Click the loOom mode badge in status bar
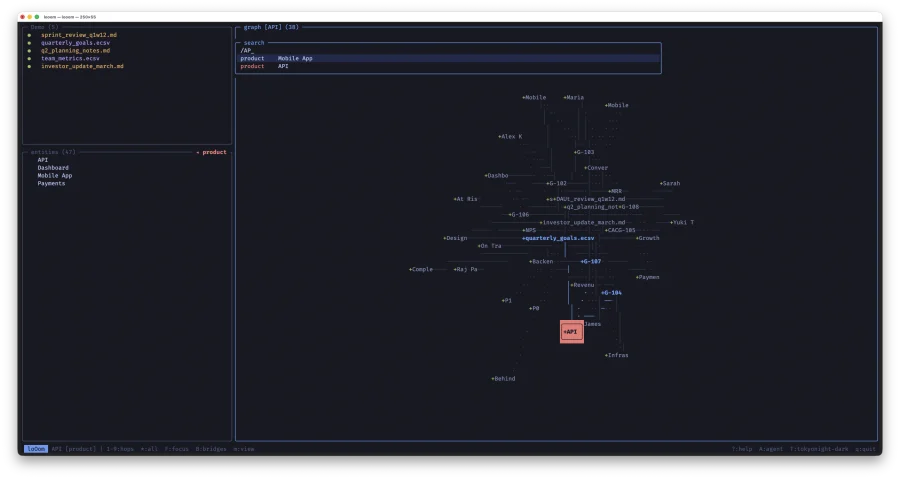 point(36,449)
